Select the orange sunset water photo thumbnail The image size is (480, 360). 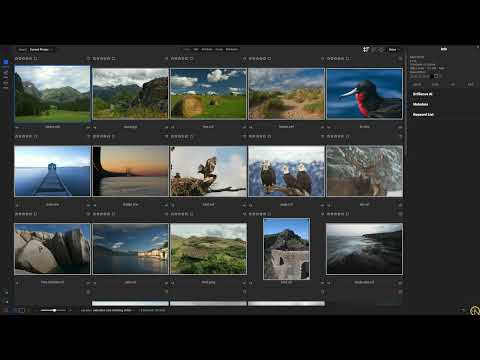130,171
